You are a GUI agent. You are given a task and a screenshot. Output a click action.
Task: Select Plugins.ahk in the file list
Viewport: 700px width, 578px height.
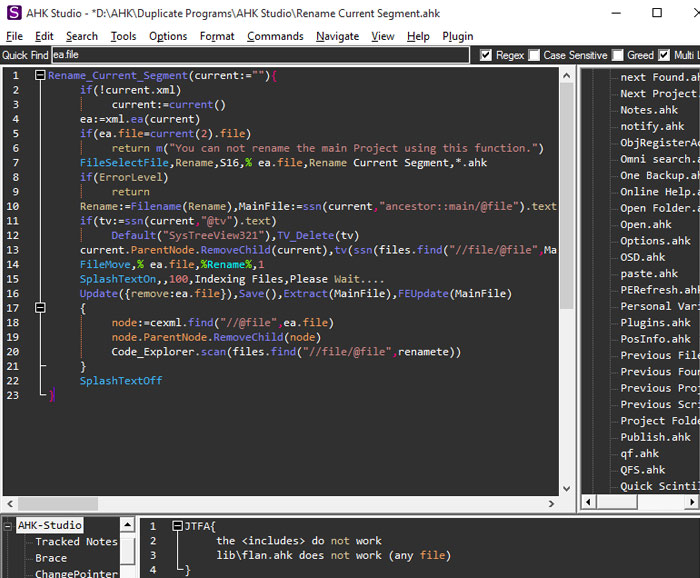pos(655,323)
